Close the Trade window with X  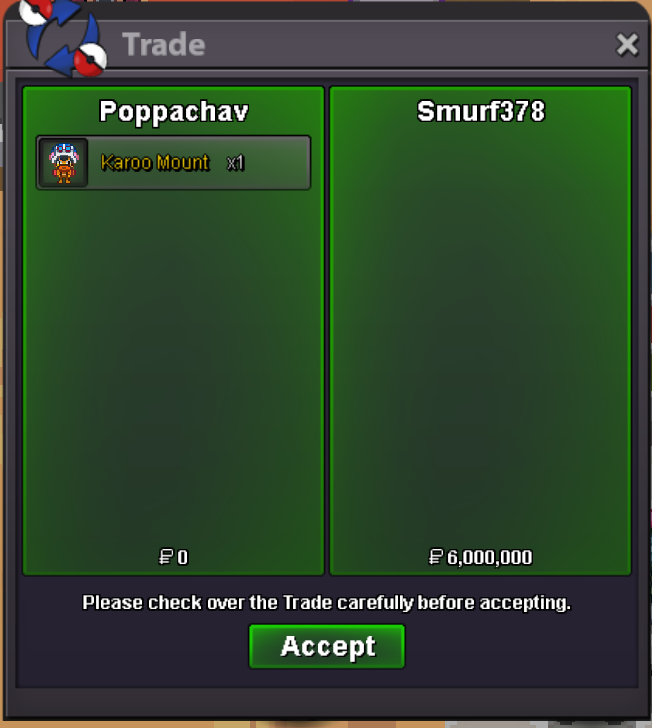[627, 45]
